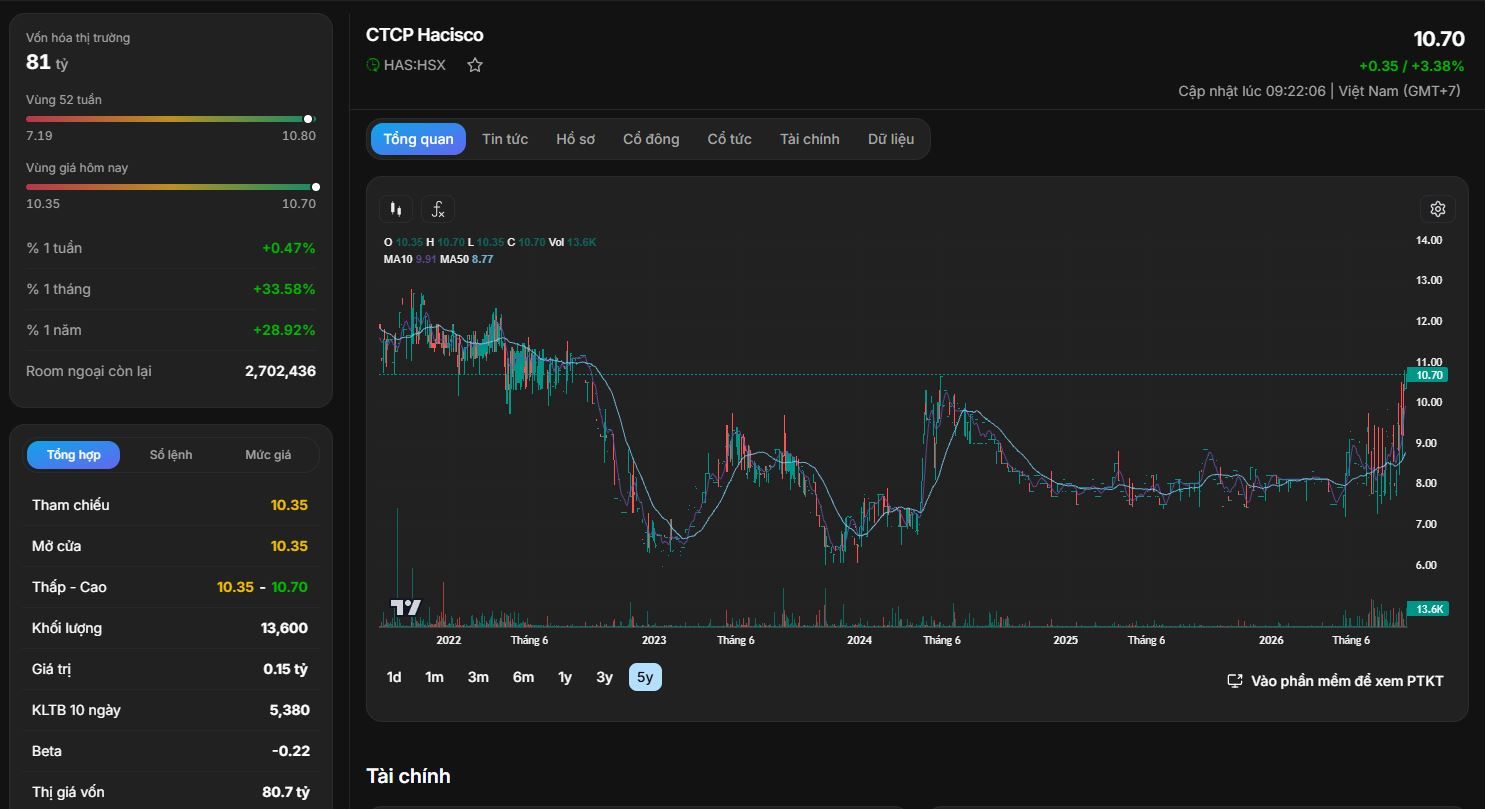The image size is (1485, 809).
Task: Open the Cổ tức tab
Action: click(730, 139)
